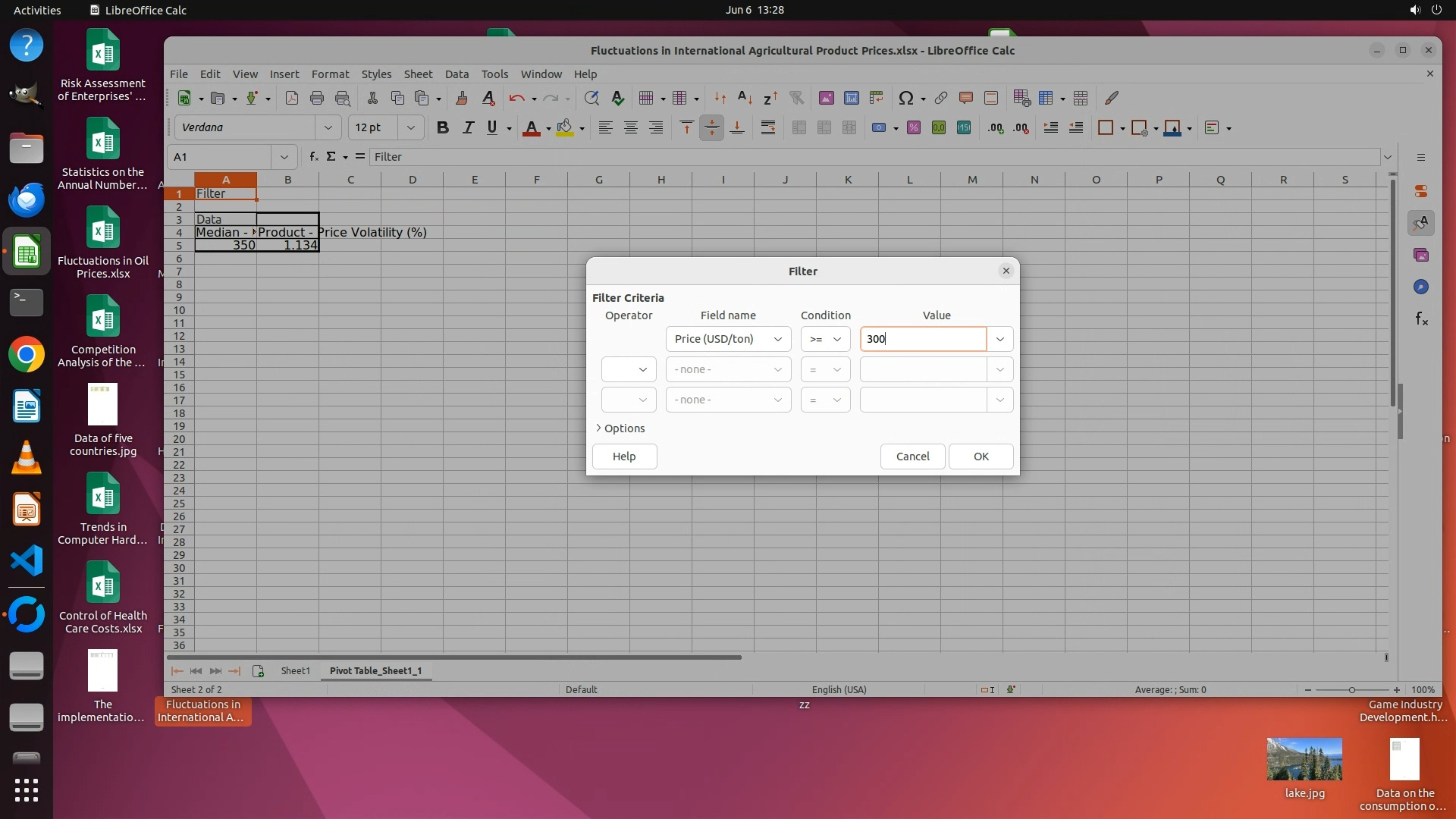This screenshot has height=819, width=1456.
Task: Toggle Underline formatting
Action: pyautogui.click(x=492, y=127)
